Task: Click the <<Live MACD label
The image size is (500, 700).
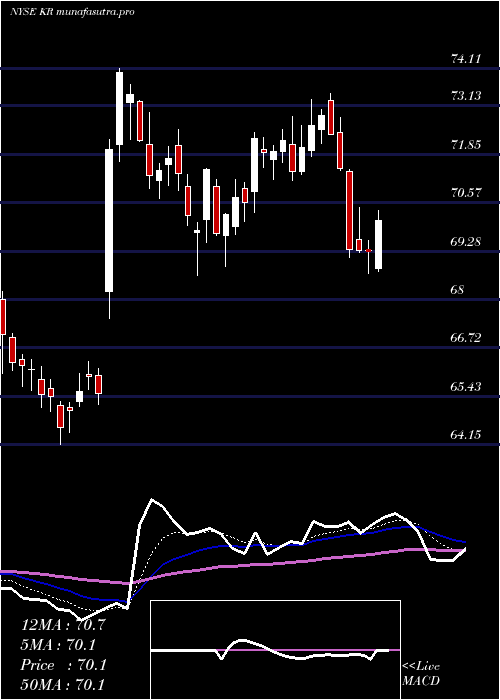Action: [x=421, y=674]
